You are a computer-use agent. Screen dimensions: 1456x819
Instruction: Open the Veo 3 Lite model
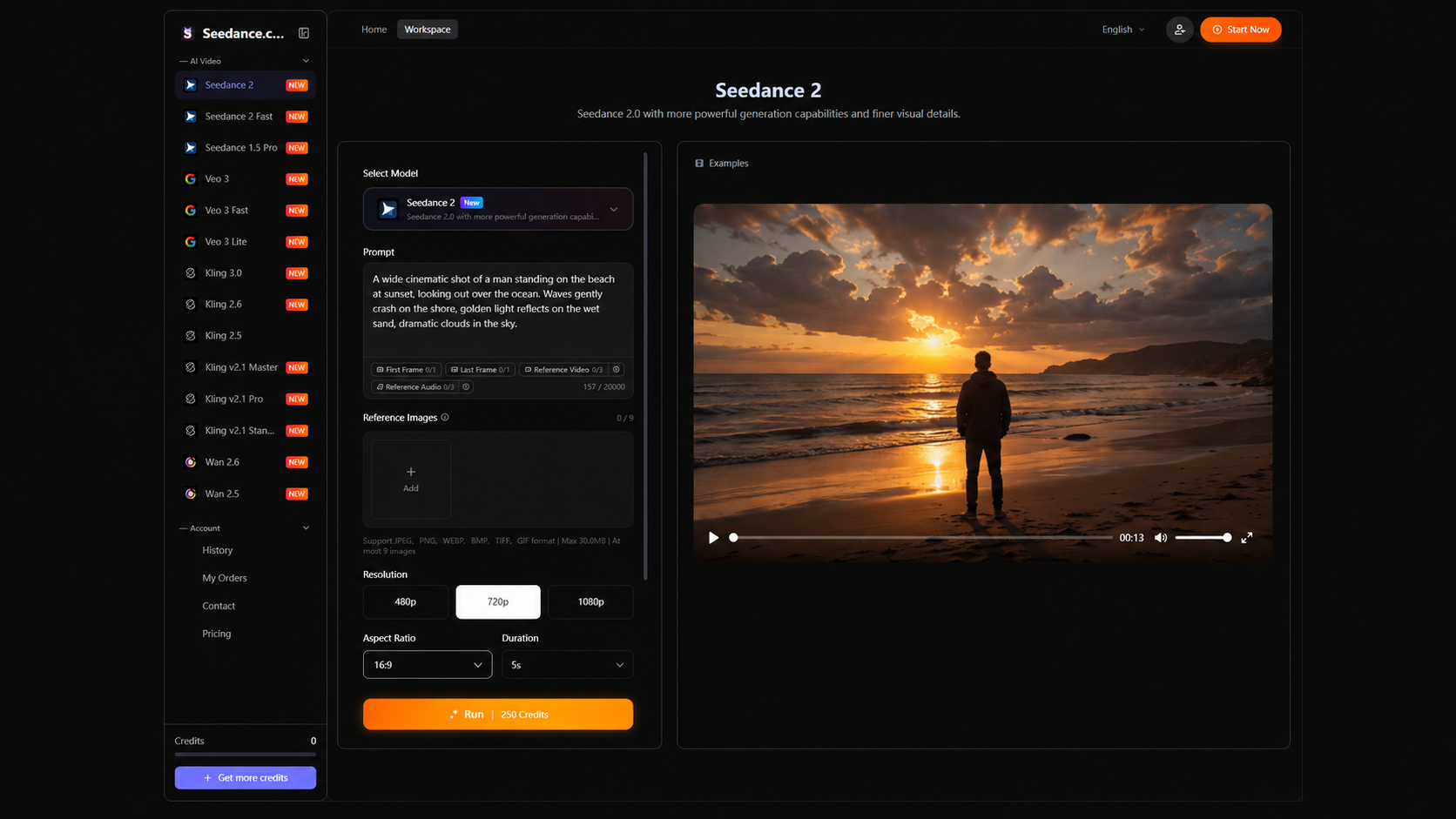pos(245,242)
